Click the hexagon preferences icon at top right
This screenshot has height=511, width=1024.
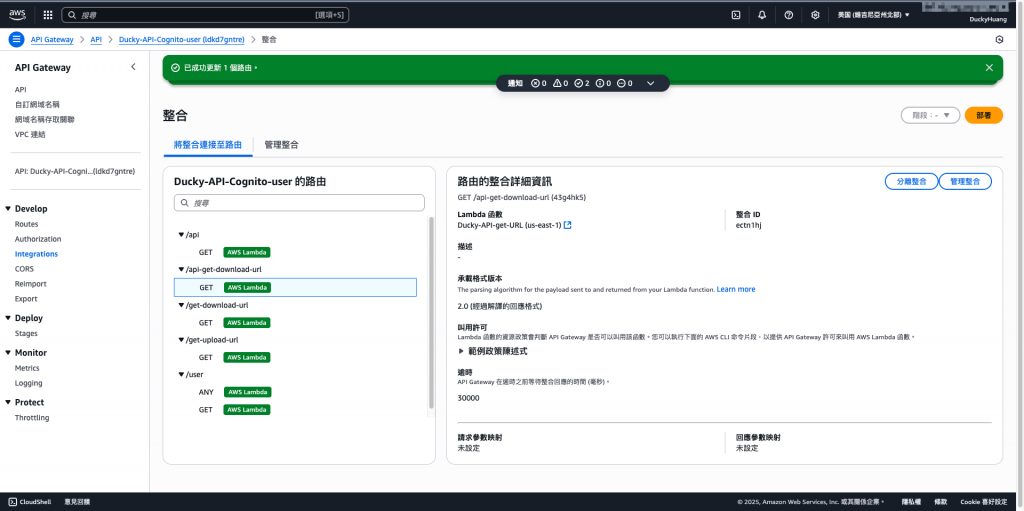pos(999,39)
